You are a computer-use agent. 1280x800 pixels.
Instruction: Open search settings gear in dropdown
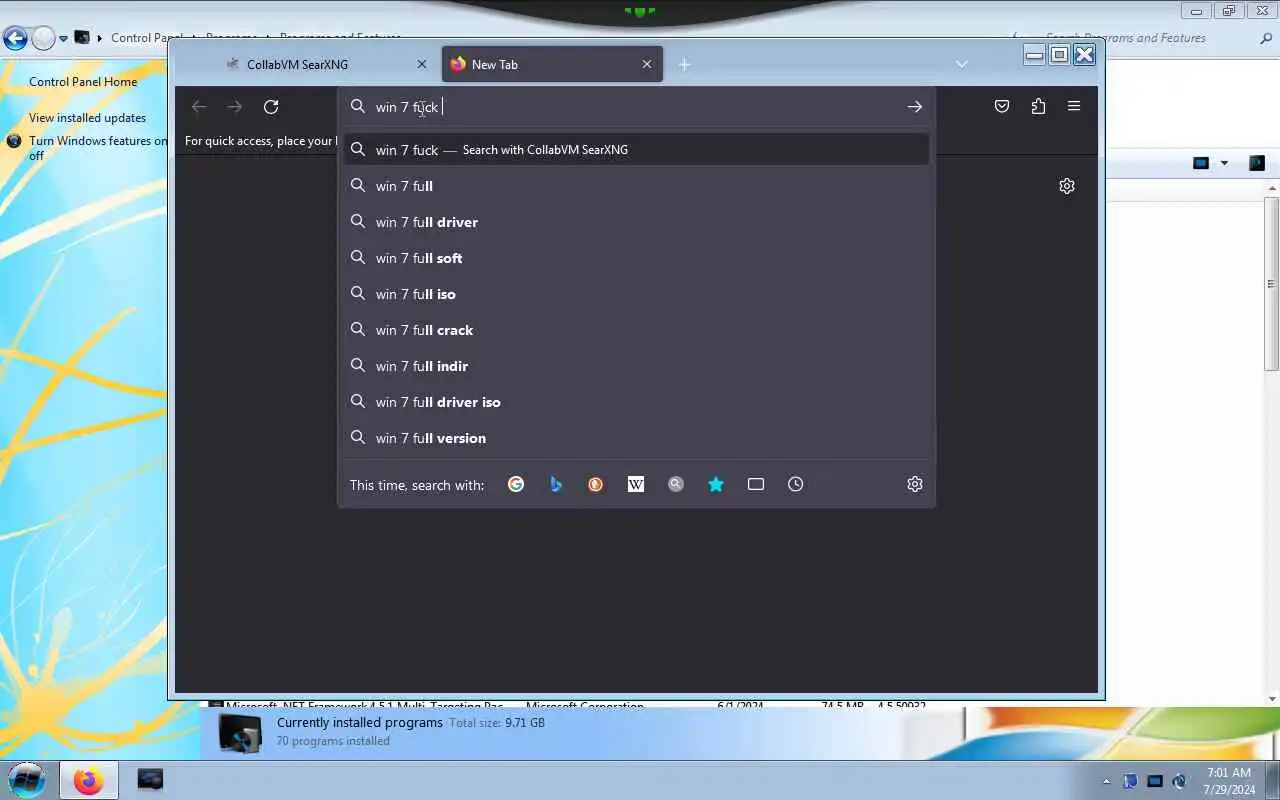tap(915, 484)
